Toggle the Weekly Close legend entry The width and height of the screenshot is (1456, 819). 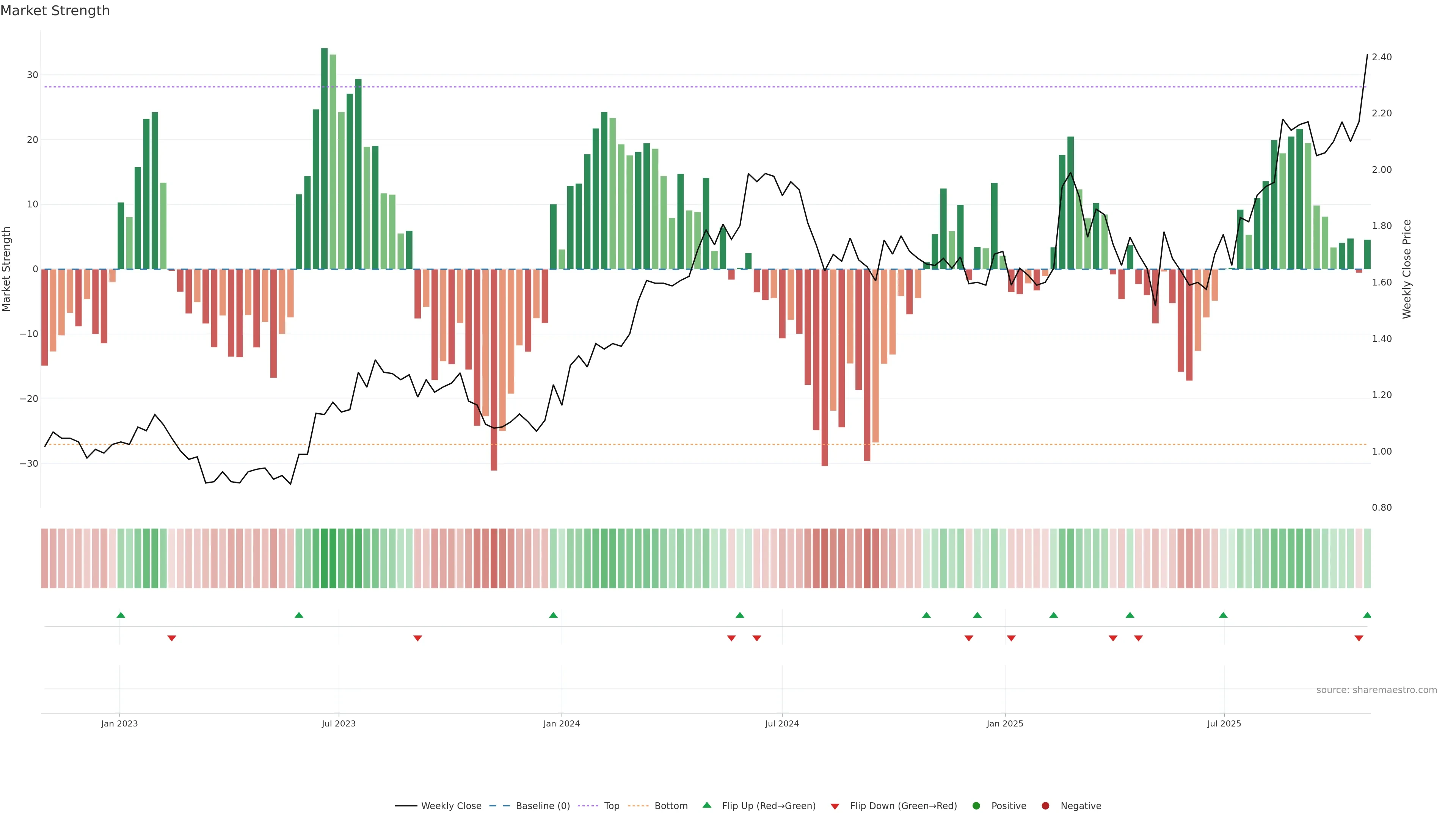pyautogui.click(x=450, y=806)
